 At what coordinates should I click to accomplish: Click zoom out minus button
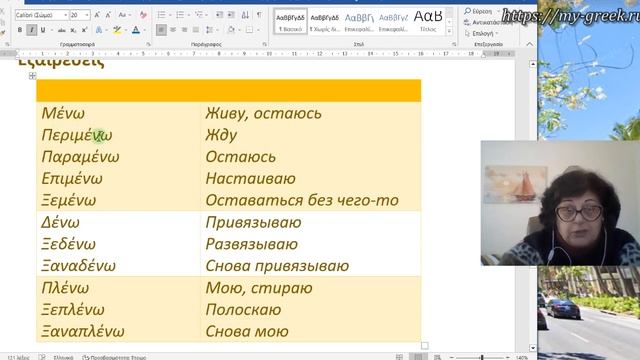(451, 358)
